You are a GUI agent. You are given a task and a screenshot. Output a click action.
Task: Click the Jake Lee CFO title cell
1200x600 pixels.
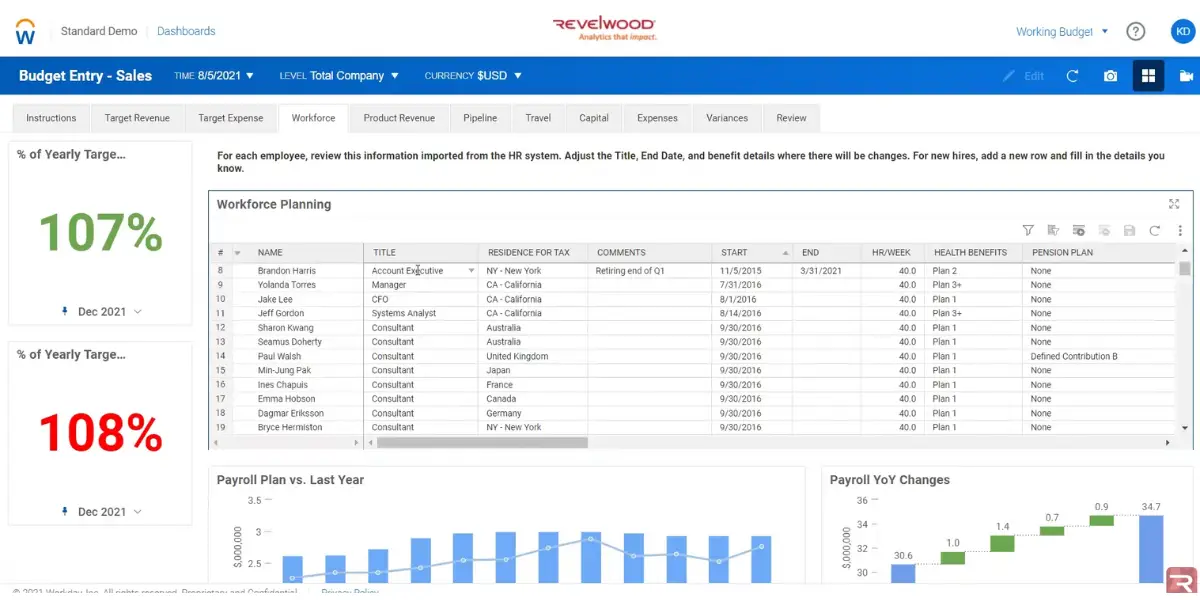[421, 299]
